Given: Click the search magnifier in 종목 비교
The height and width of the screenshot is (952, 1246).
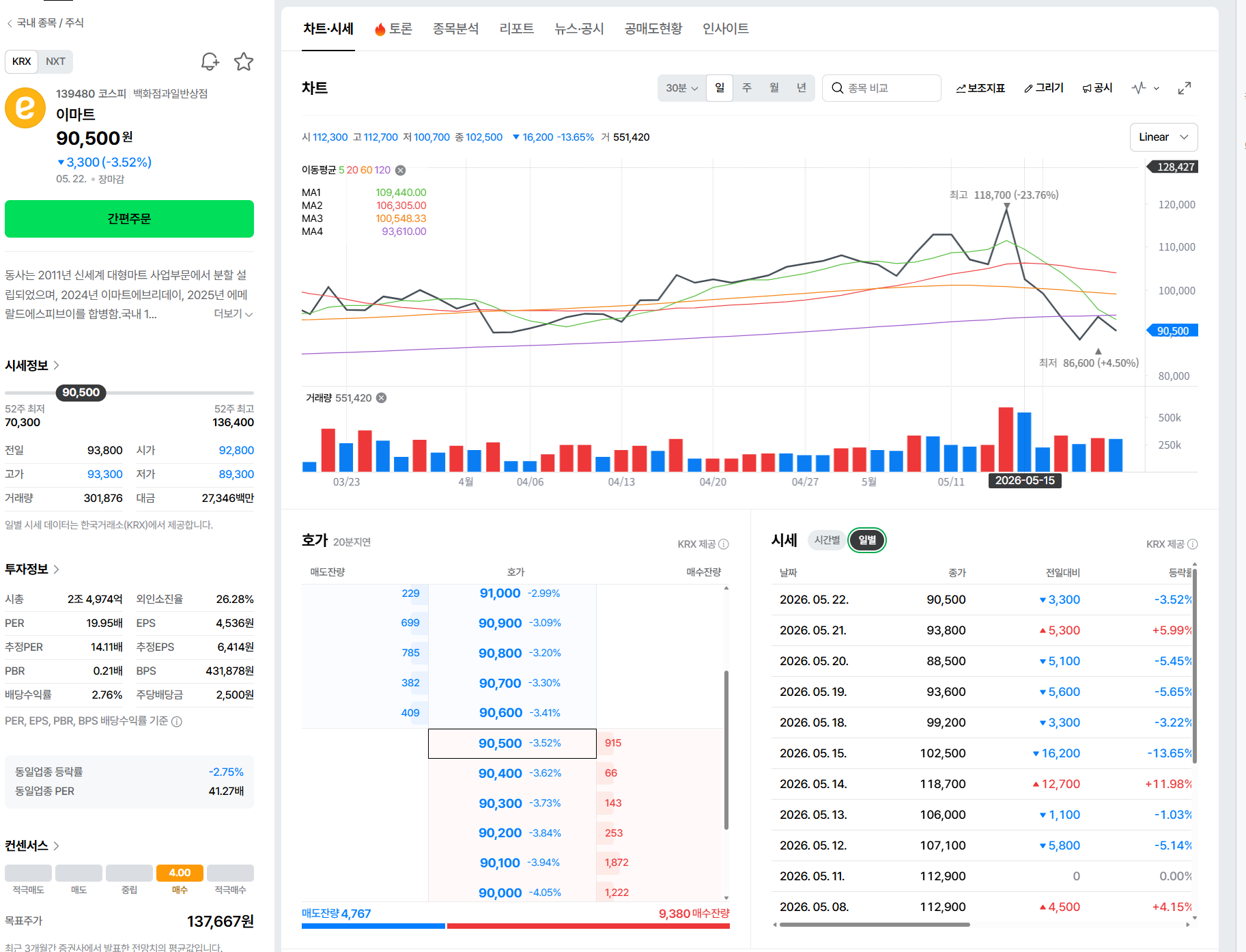Looking at the screenshot, I should (837, 88).
